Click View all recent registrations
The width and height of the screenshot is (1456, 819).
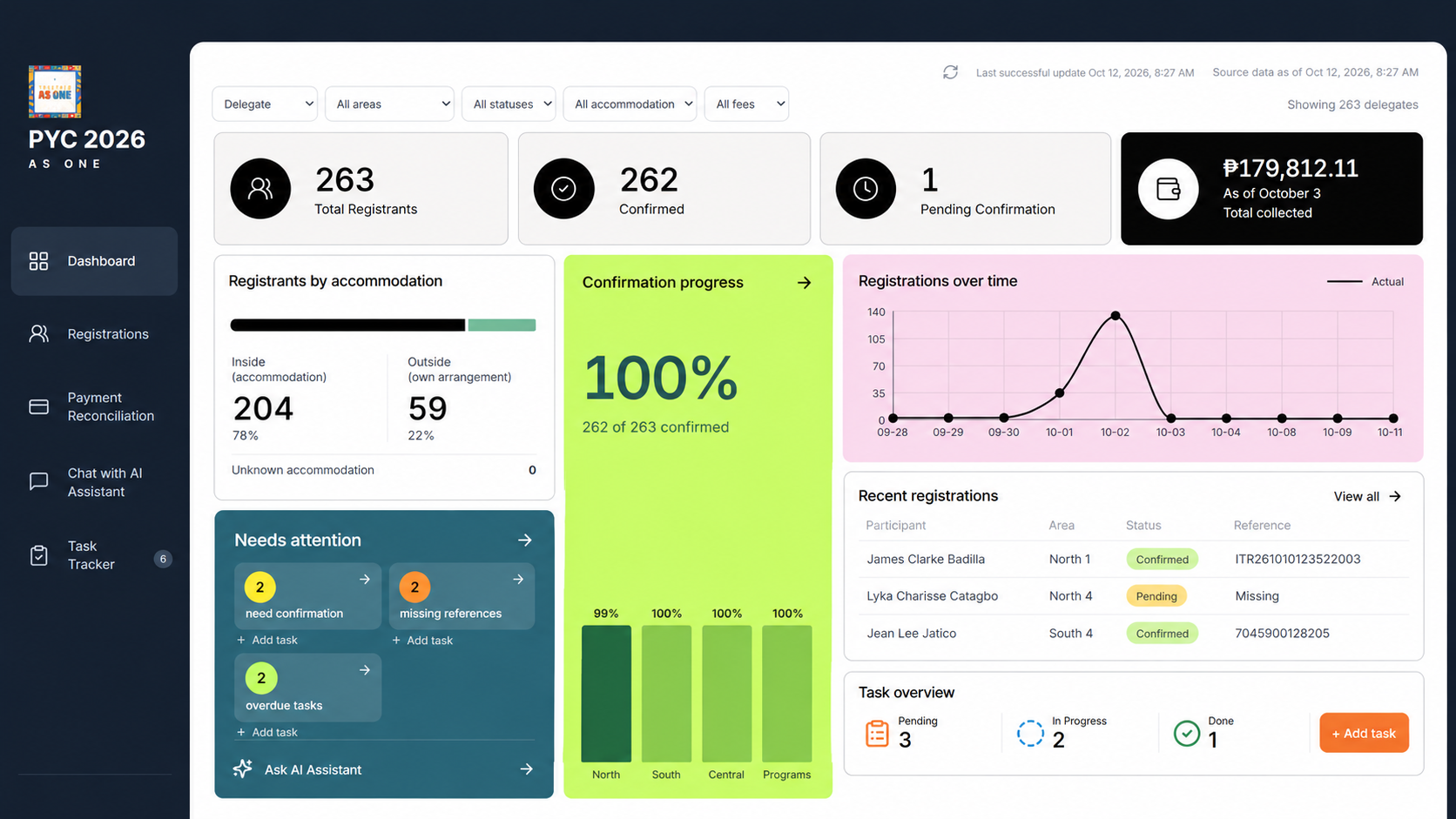tap(1367, 496)
